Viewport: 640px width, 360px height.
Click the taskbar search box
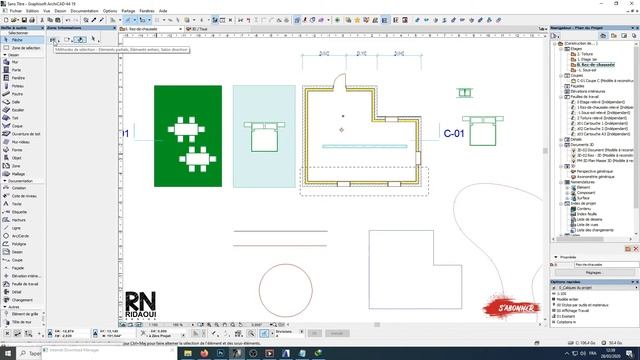(x=29, y=353)
